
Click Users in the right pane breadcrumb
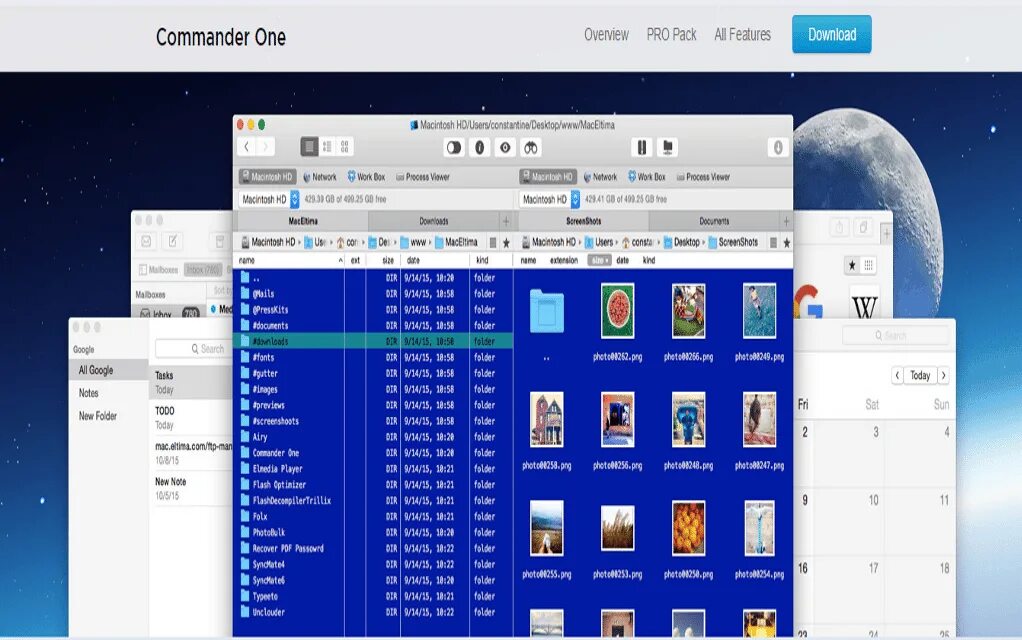coord(599,242)
